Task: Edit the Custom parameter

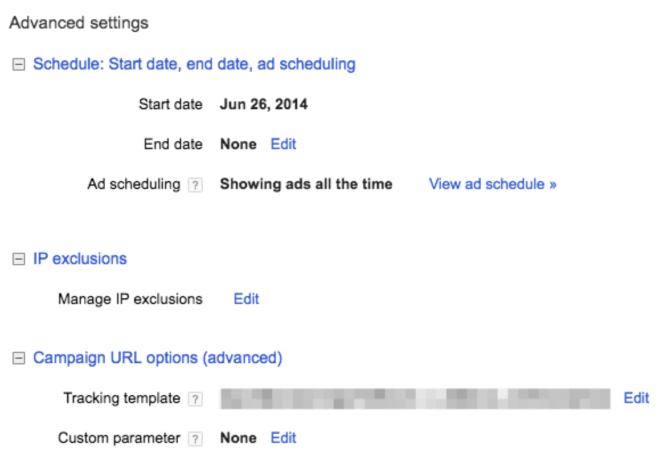Action: tap(283, 437)
